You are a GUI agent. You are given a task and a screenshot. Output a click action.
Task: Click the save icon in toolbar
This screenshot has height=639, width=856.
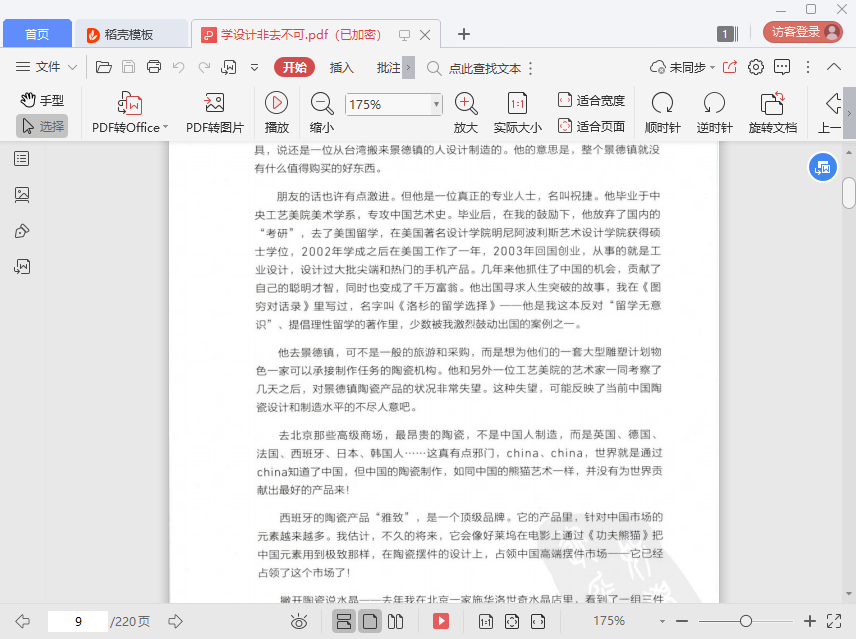(128, 67)
